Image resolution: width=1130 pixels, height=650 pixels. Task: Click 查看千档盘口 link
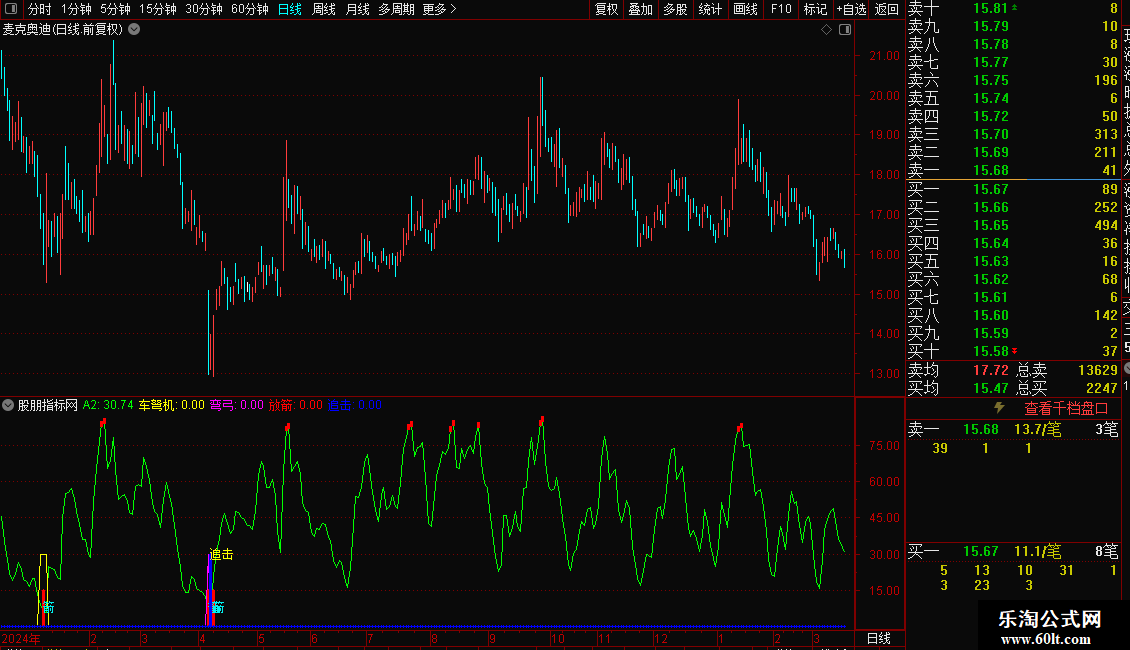(x=1066, y=409)
